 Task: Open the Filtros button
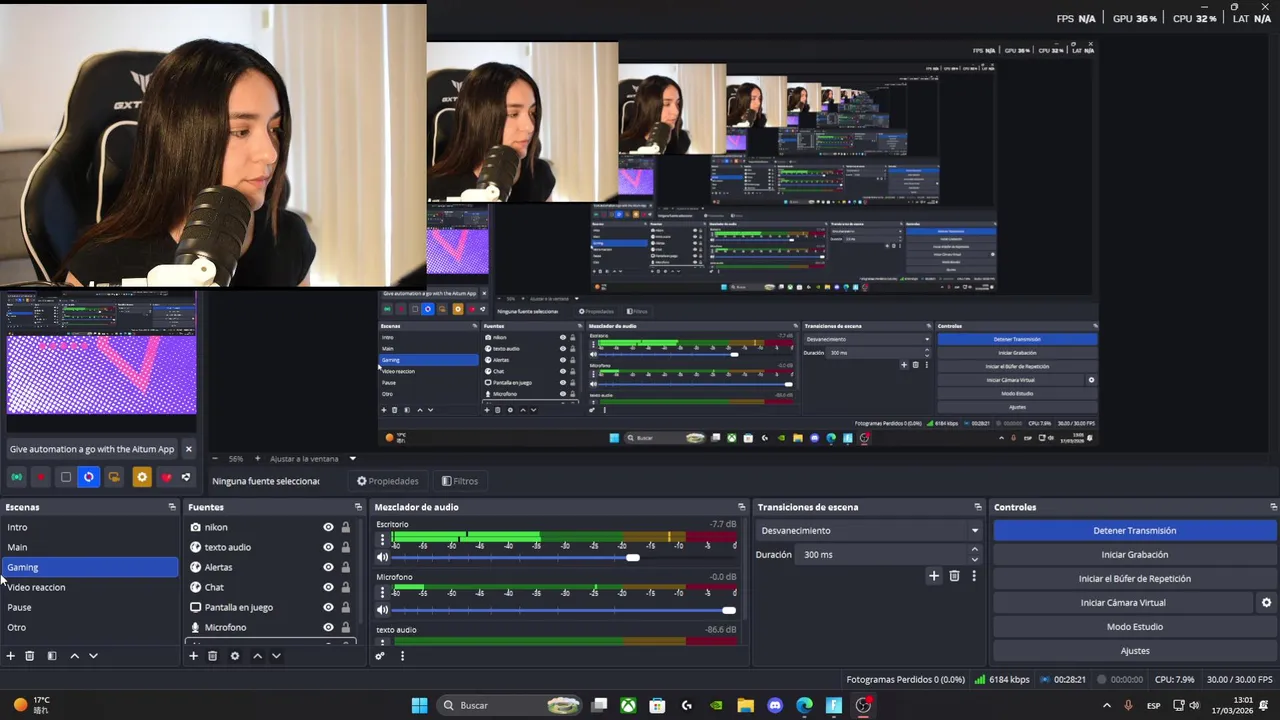[460, 481]
